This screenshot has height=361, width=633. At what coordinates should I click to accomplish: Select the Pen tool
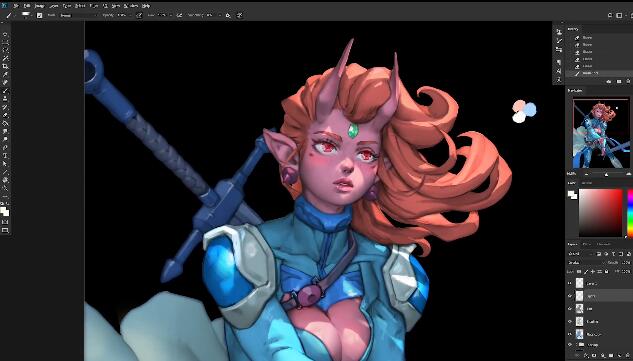(5, 148)
